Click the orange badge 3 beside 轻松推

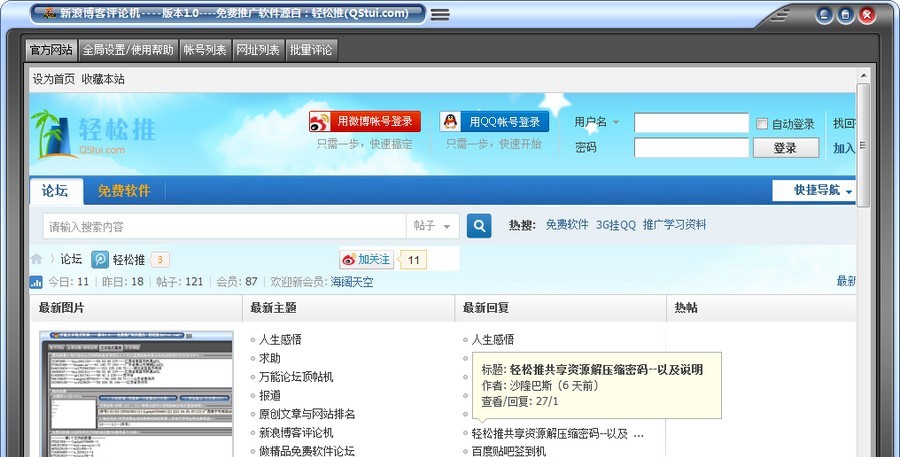pyautogui.click(x=160, y=260)
